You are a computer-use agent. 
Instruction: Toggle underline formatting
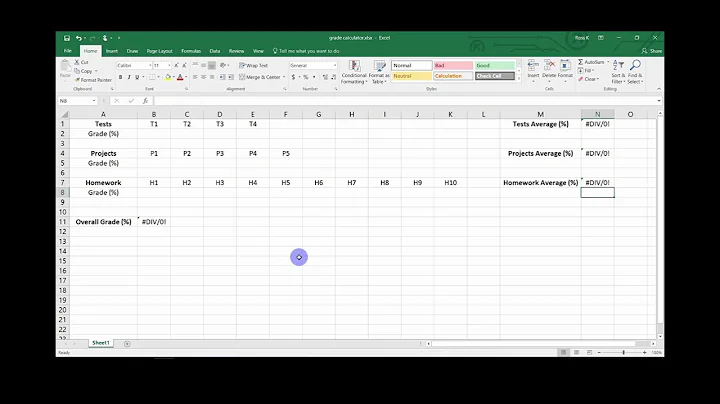pos(137,77)
